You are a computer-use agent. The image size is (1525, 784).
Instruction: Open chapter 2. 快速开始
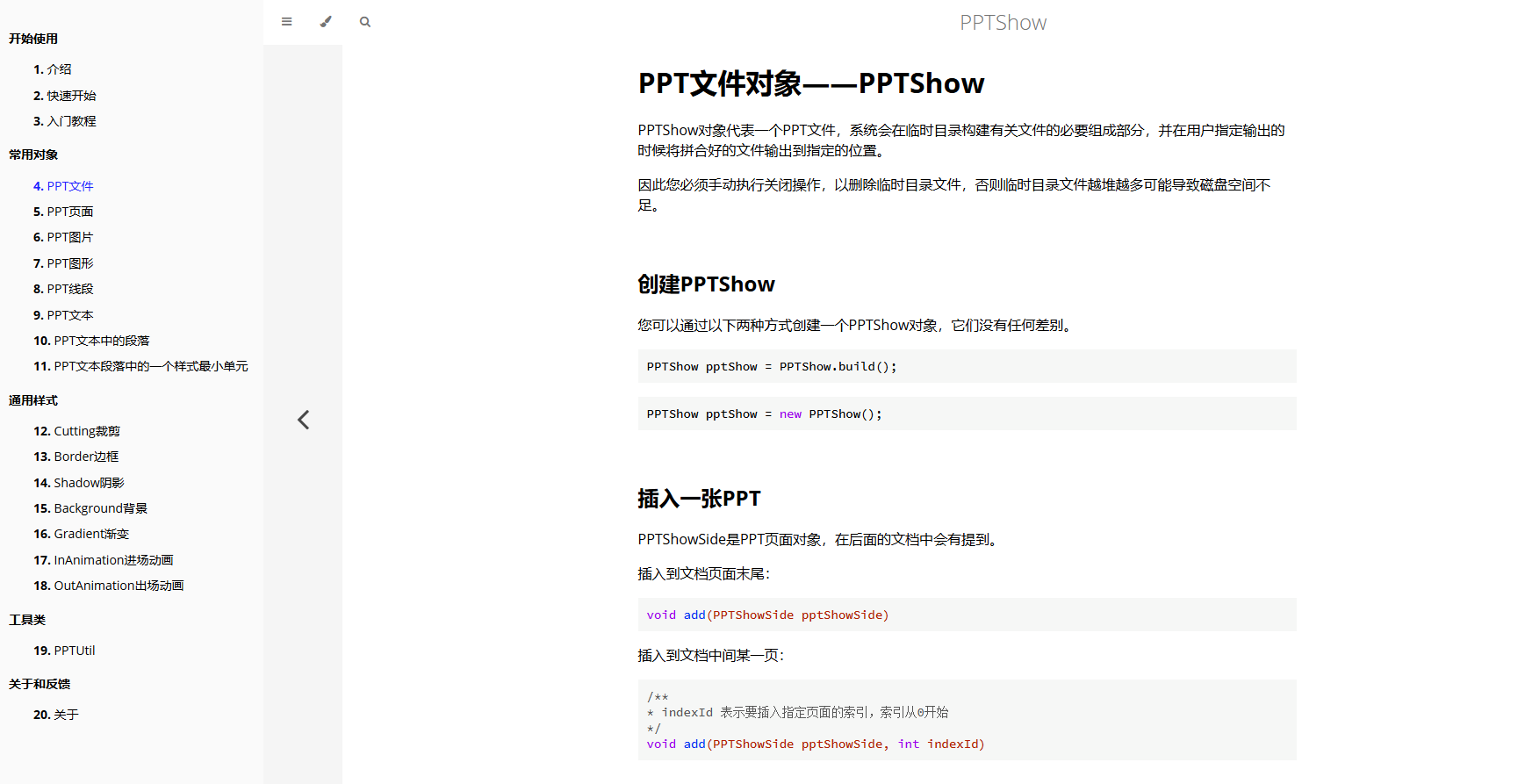[65, 96]
